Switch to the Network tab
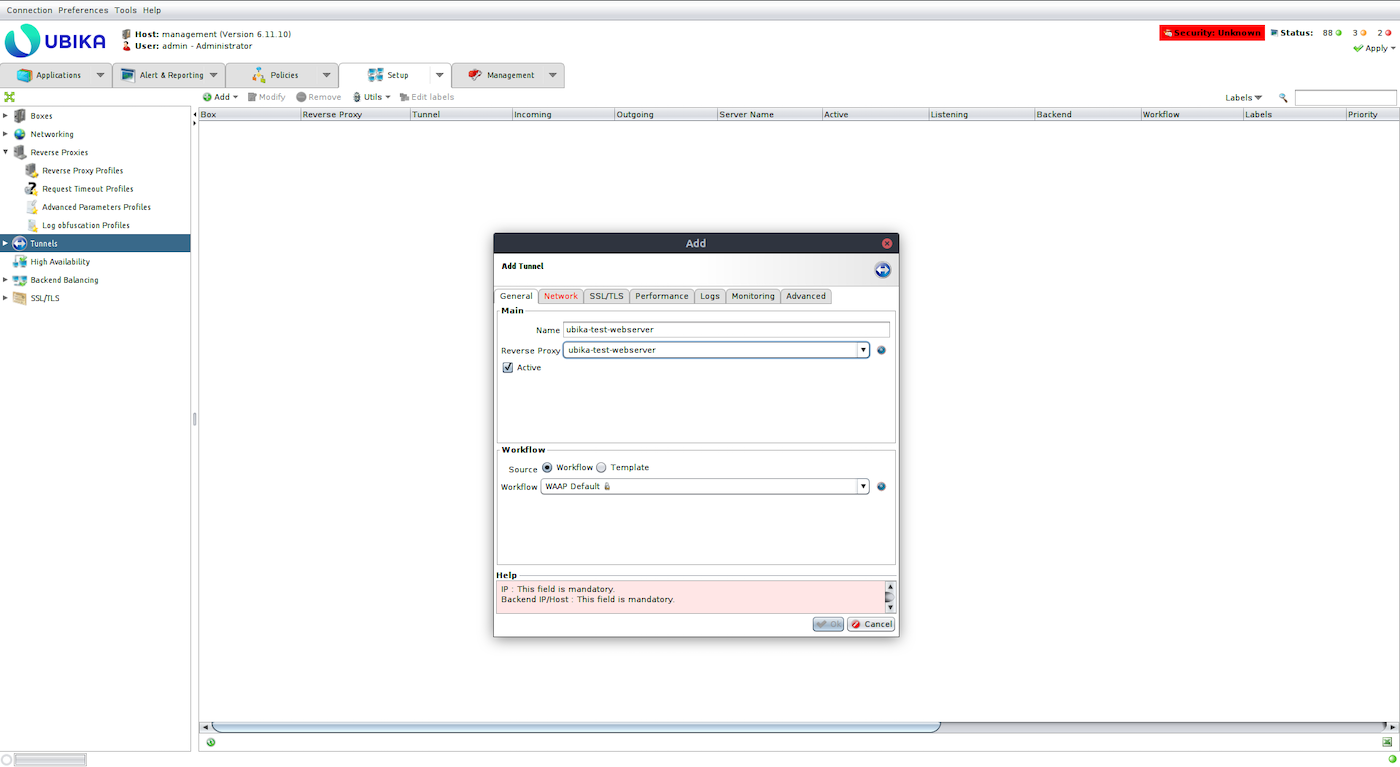Viewport: 1400px width, 767px height. coord(560,296)
